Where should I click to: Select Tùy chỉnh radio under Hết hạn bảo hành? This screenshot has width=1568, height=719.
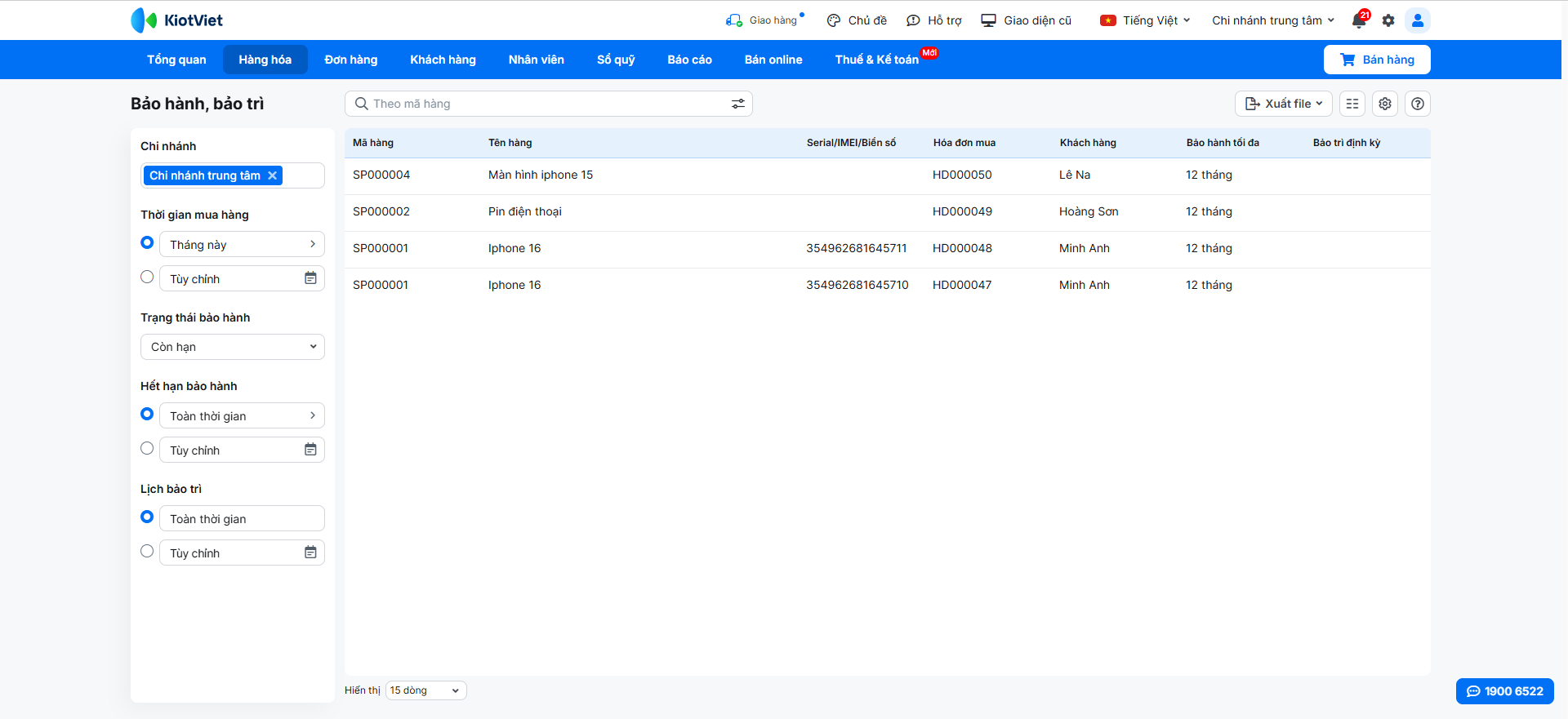(147, 448)
